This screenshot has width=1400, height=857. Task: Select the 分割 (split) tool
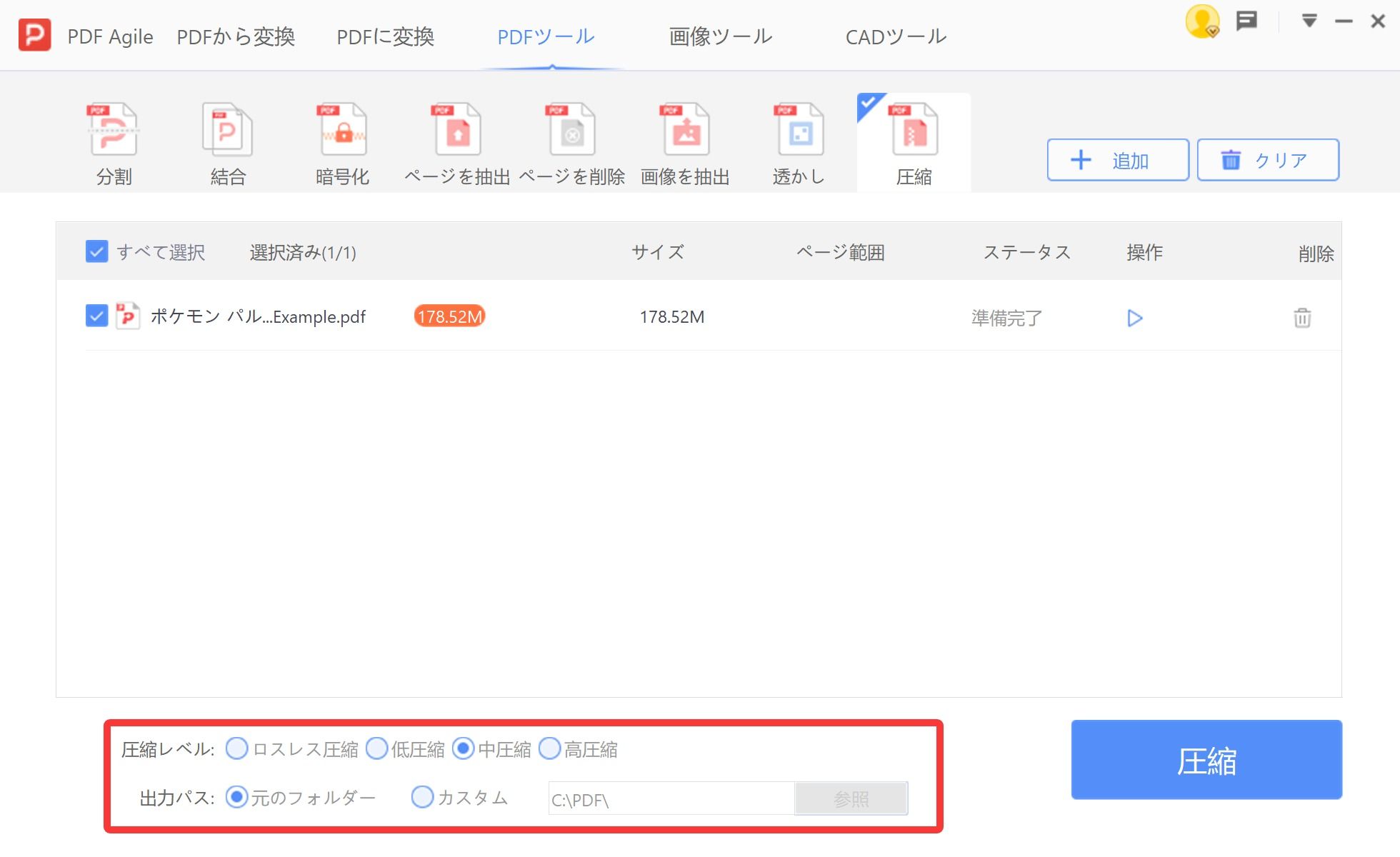point(113,139)
